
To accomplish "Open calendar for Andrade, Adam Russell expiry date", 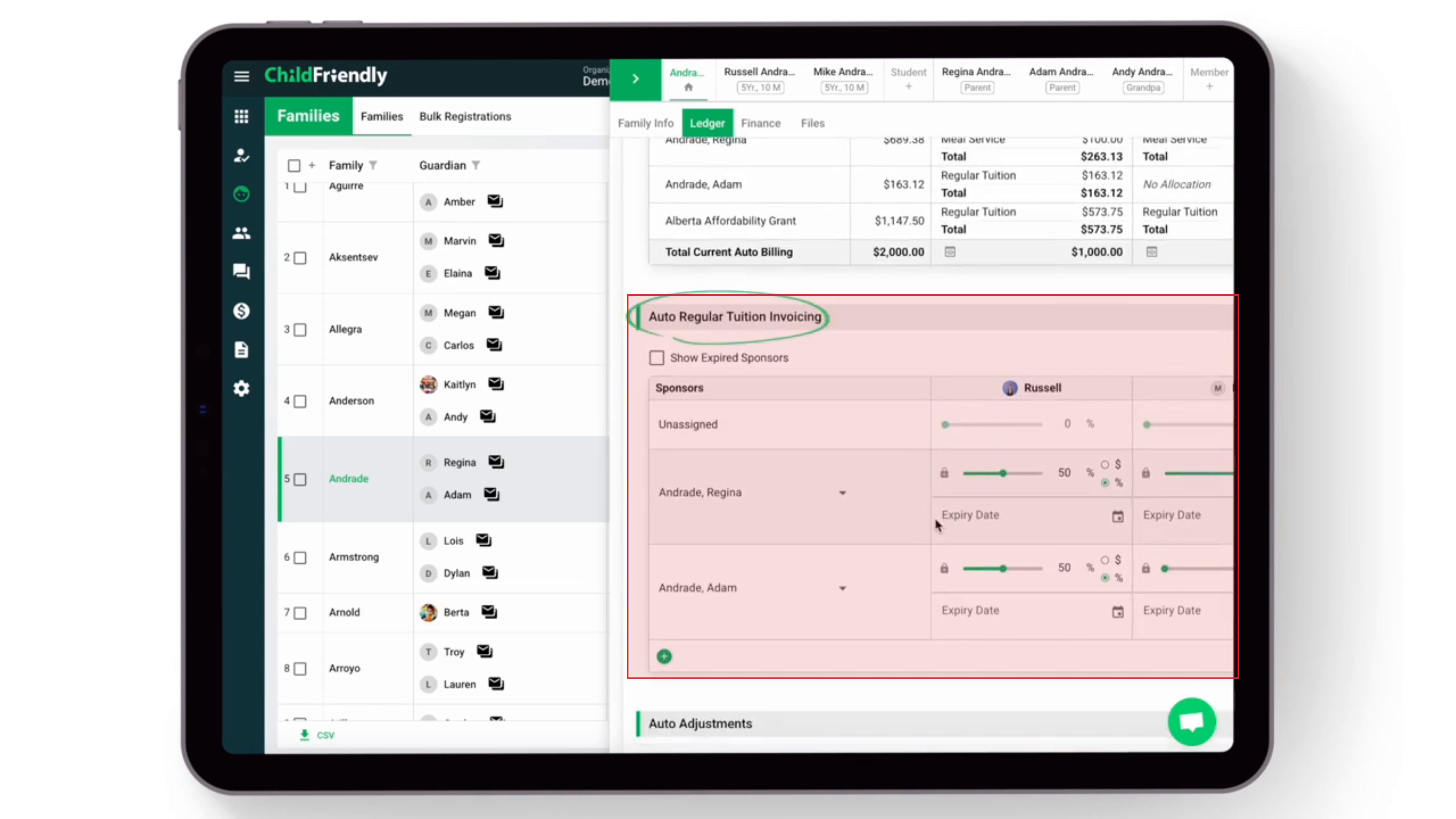I will tap(1117, 612).
